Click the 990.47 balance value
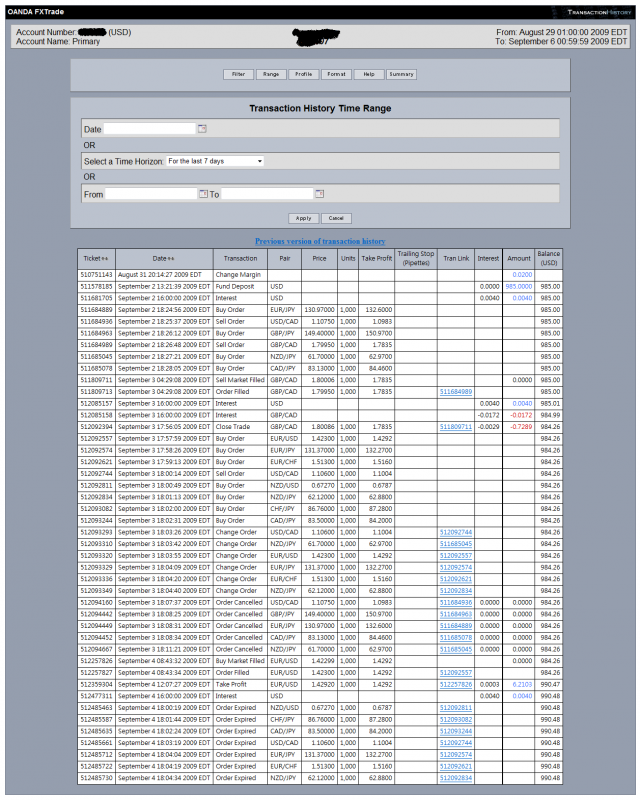This screenshot has width=640, height=801. tap(550, 685)
